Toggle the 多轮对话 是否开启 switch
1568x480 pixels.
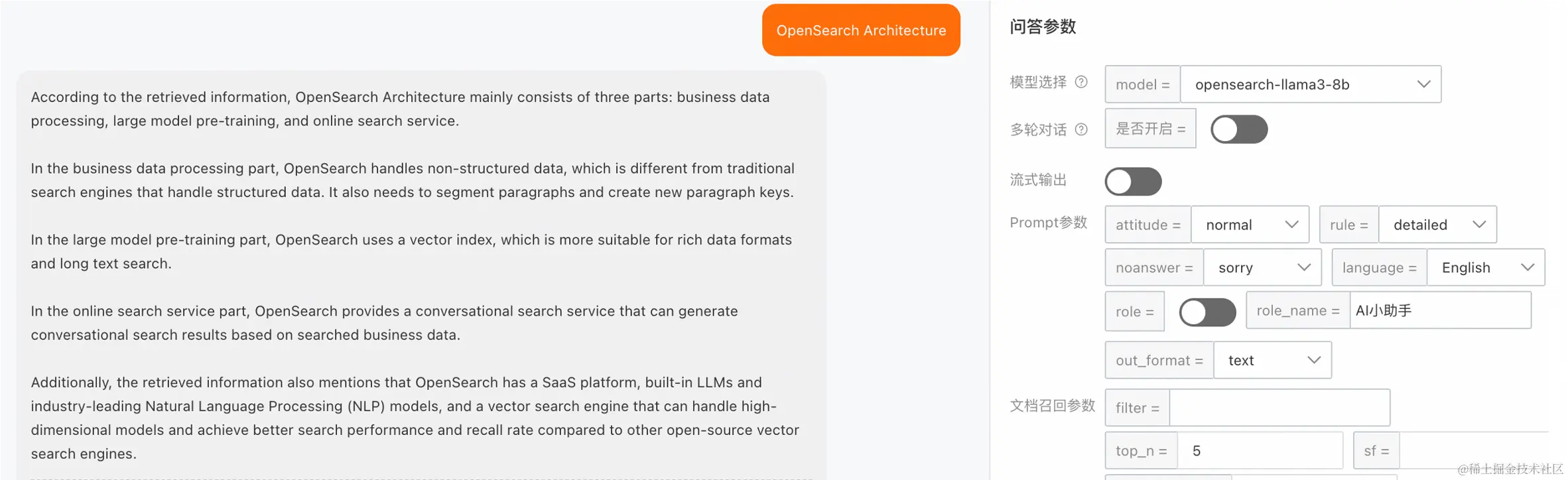coord(1238,129)
